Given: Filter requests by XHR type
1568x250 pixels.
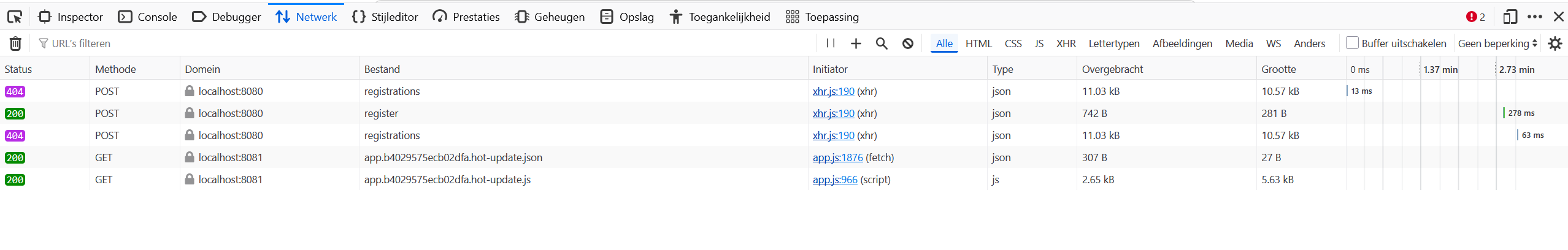Looking at the screenshot, I should pos(1066,44).
